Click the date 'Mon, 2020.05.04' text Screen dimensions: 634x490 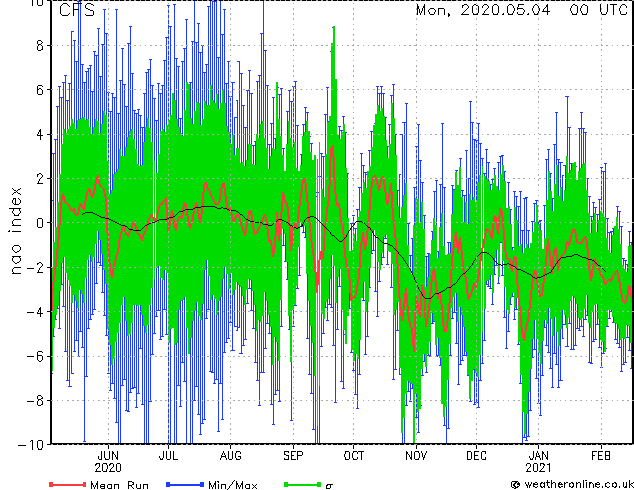(x=483, y=10)
